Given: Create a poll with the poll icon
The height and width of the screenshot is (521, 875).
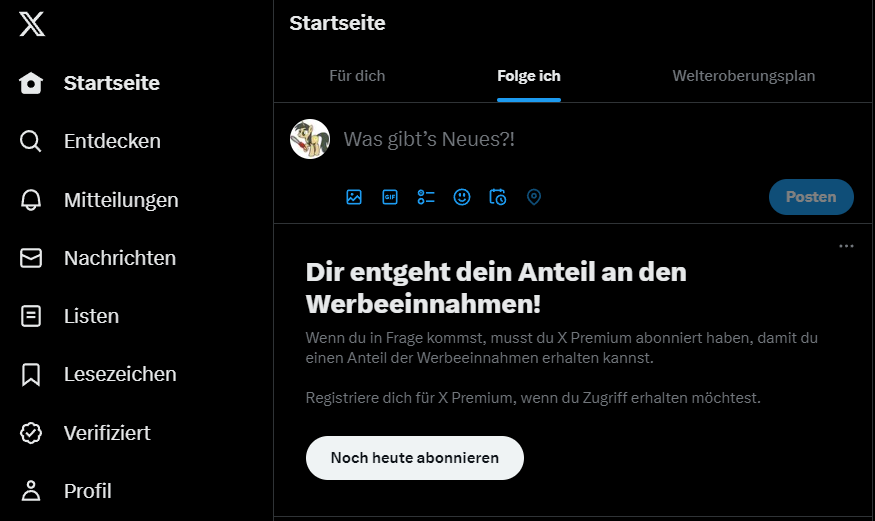Looking at the screenshot, I should (x=426, y=197).
